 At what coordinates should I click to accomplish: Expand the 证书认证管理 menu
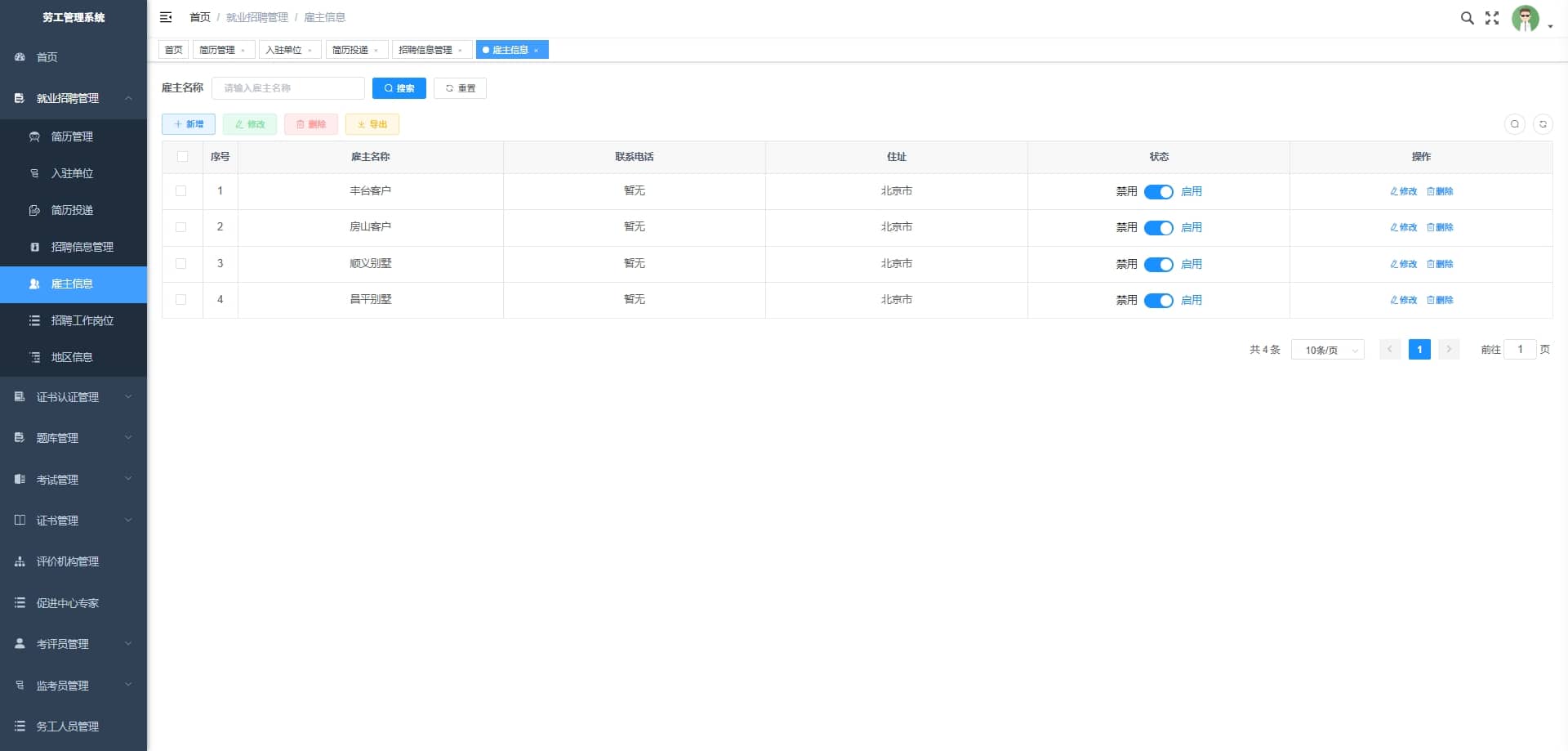point(73,397)
